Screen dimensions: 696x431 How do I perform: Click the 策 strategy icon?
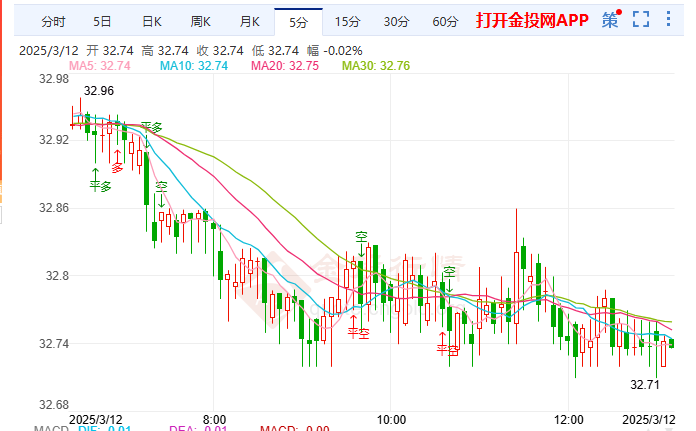611,20
